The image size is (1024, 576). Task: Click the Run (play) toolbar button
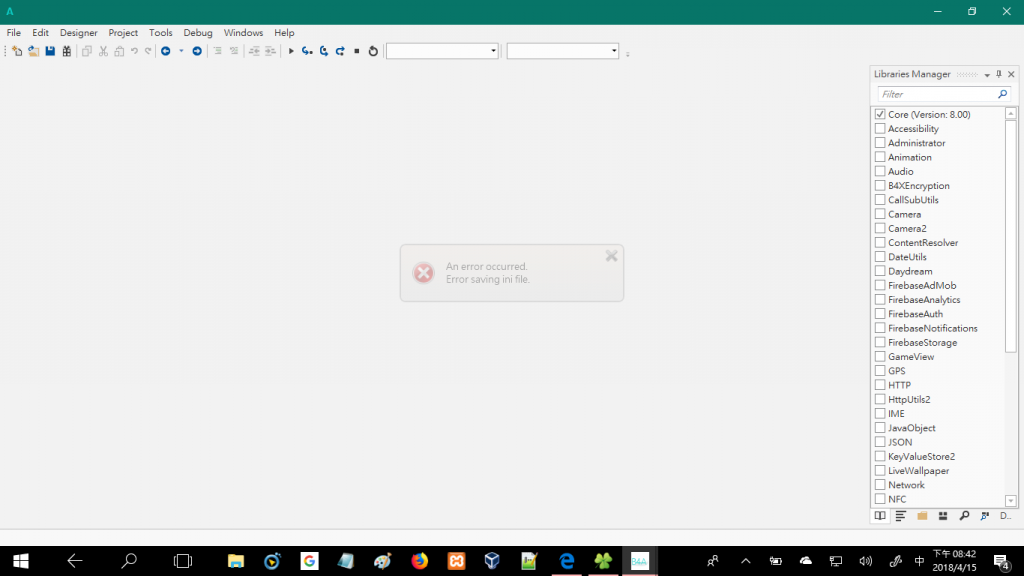click(x=291, y=51)
